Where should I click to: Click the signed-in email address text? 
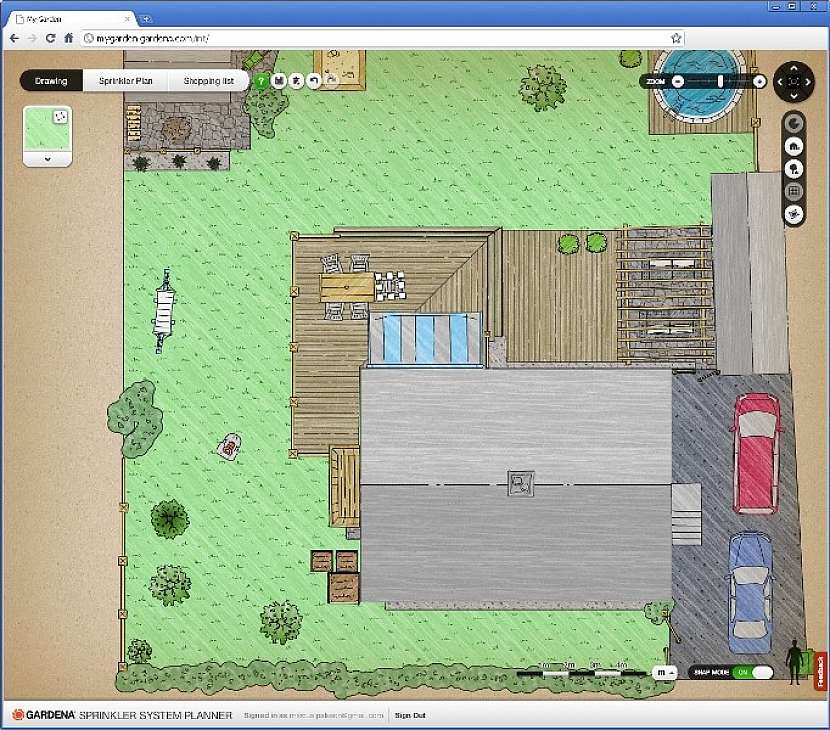[x=337, y=715]
